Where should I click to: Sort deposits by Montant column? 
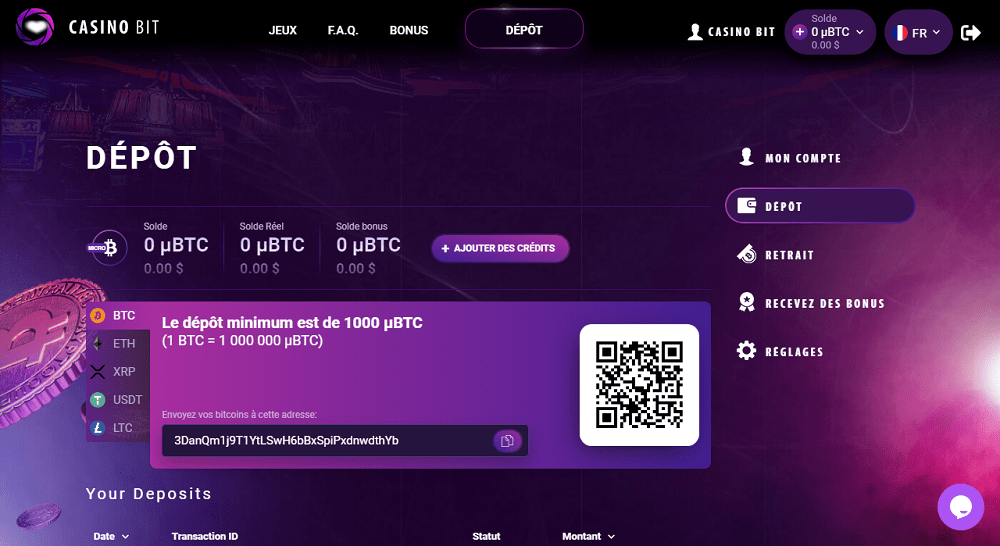588,536
